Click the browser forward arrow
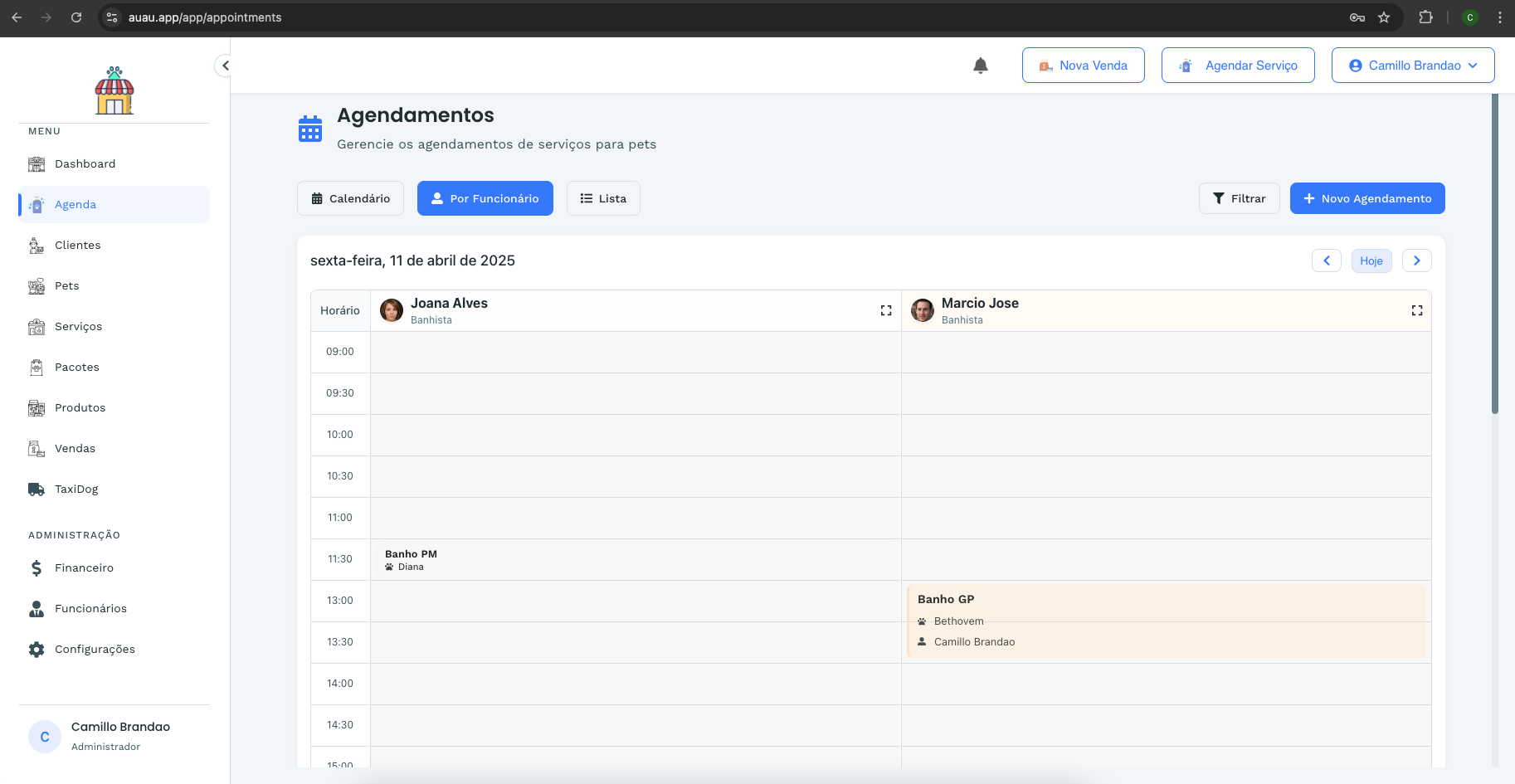Viewport: 1515px width, 784px height. coord(46,17)
